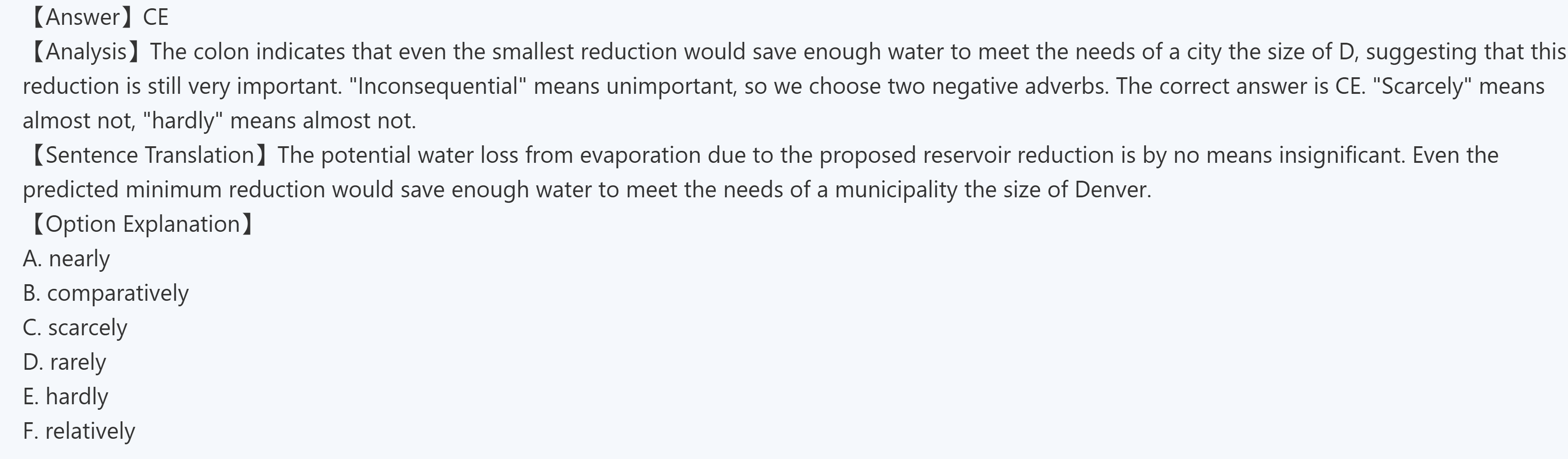Click the word Denver
This screenshot has height=459, width=1568.
(x=1111, y=189)
